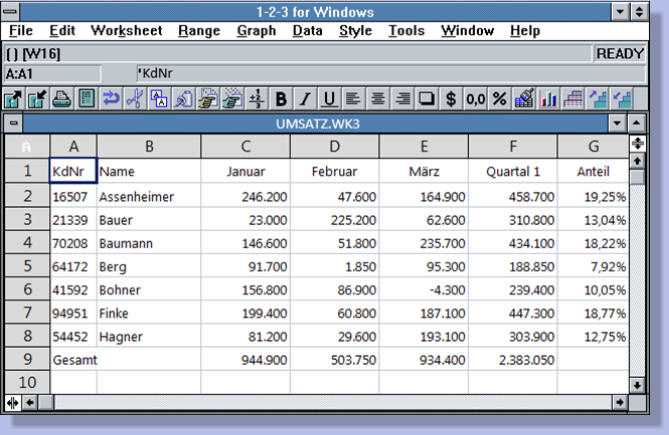Click the vertical window splitter icon
This screenshot has height=435, width=669.
pyautogui.click(x=12, y=403)
